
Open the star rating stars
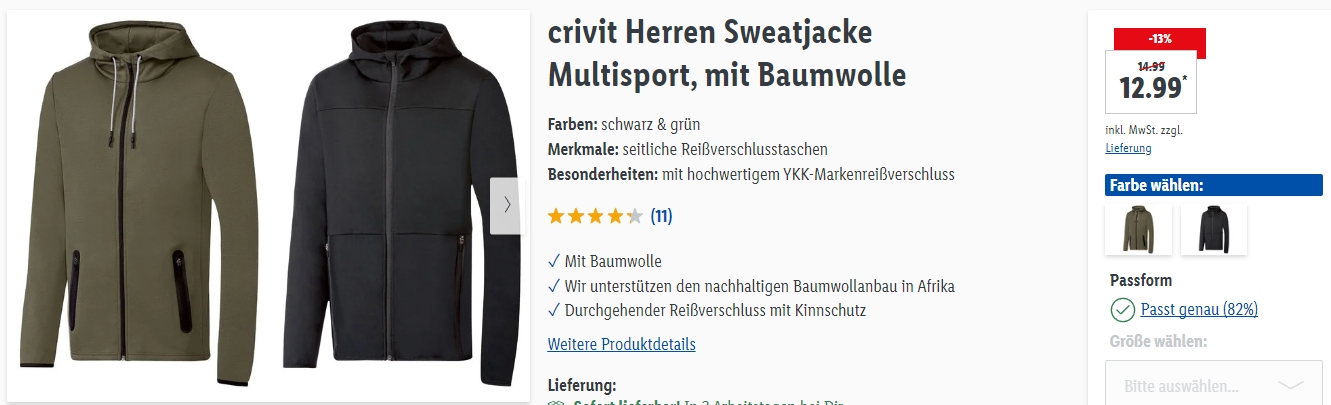point(595,216)
